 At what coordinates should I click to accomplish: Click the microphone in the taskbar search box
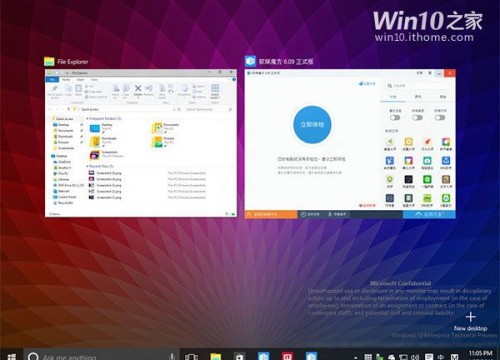[x=172, y=356]
